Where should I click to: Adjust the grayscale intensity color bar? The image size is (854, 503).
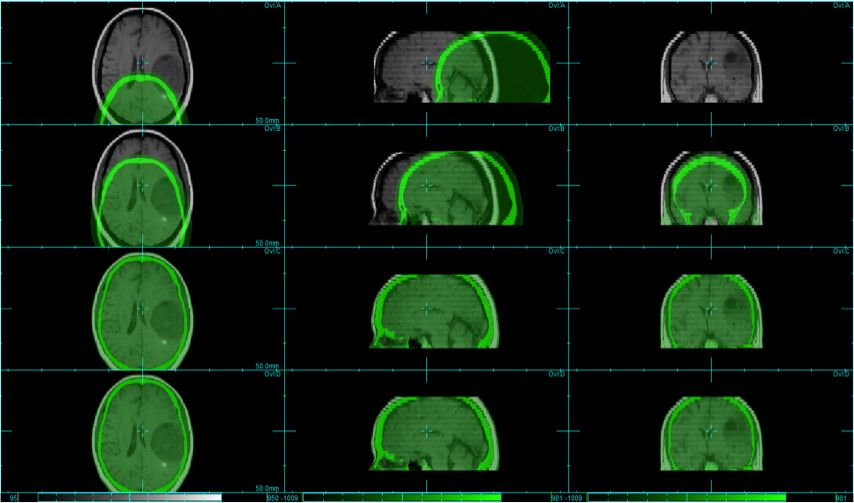[130, 498]
